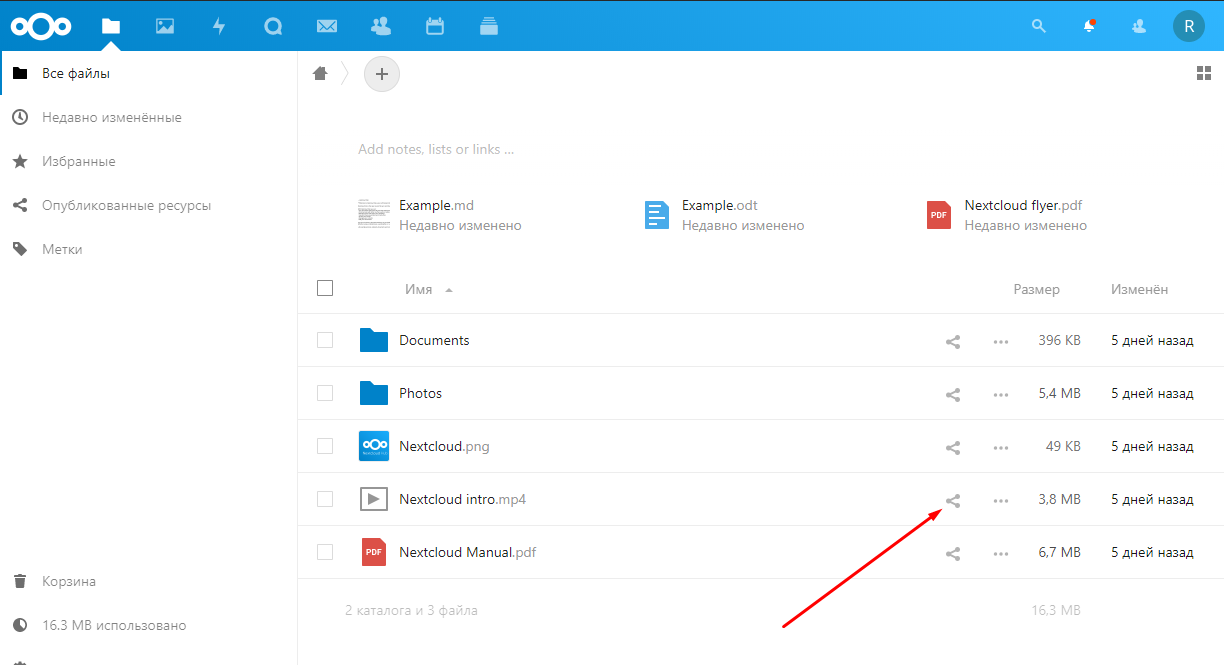The width and height of the screenshot is (1224, 665).
Task: Open the notifications bell
Action: (x=1089, y=26)
